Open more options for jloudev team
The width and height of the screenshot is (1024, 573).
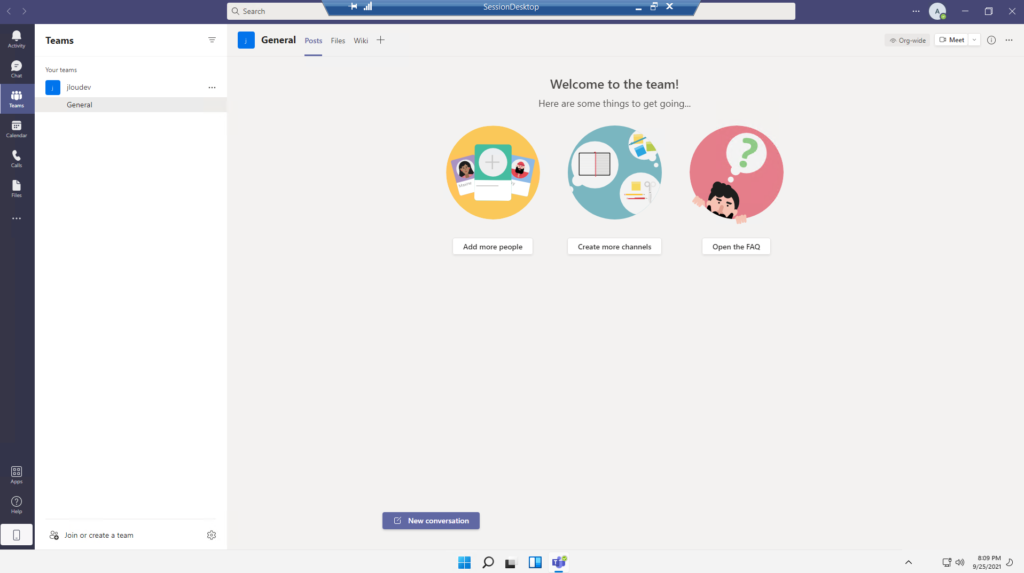click(x=212, y=87)
